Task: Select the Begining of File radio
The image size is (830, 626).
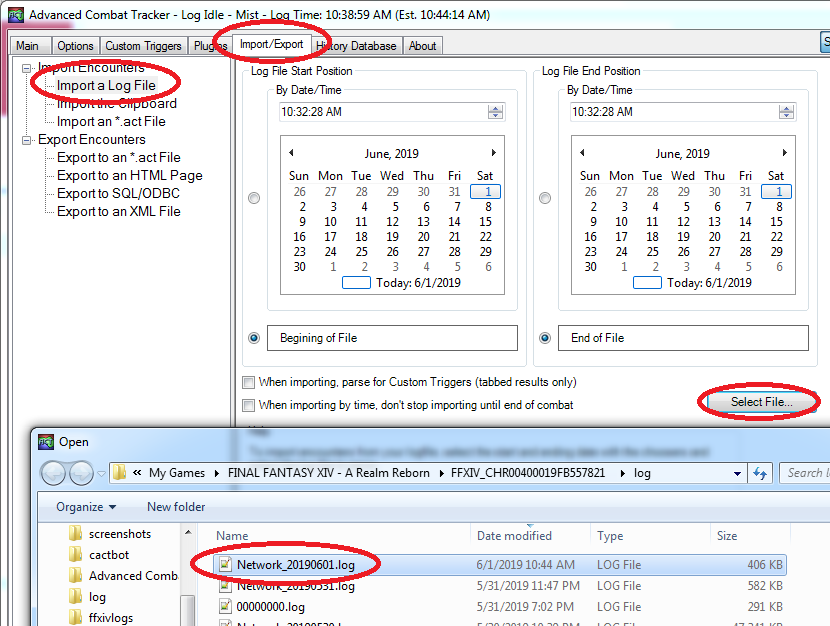Action: (254, 338)
